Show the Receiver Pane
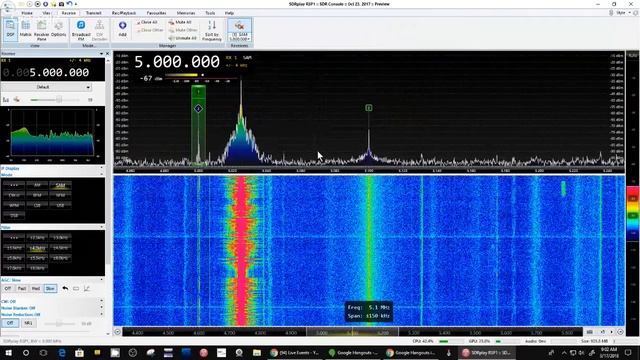Screen dimensions: 640x360 42,30
